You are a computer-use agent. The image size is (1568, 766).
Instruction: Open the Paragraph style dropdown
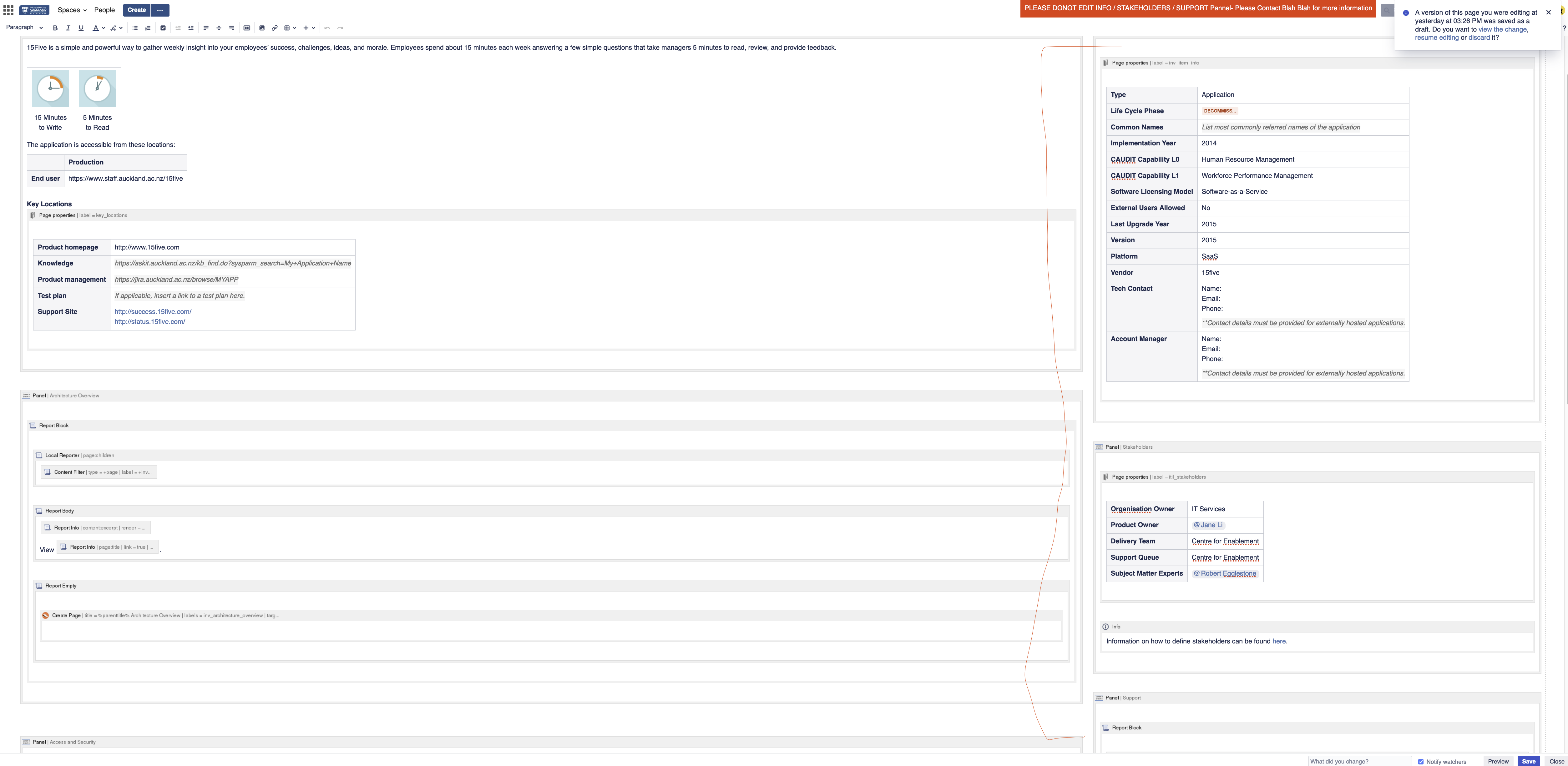(x=24, y=28)
